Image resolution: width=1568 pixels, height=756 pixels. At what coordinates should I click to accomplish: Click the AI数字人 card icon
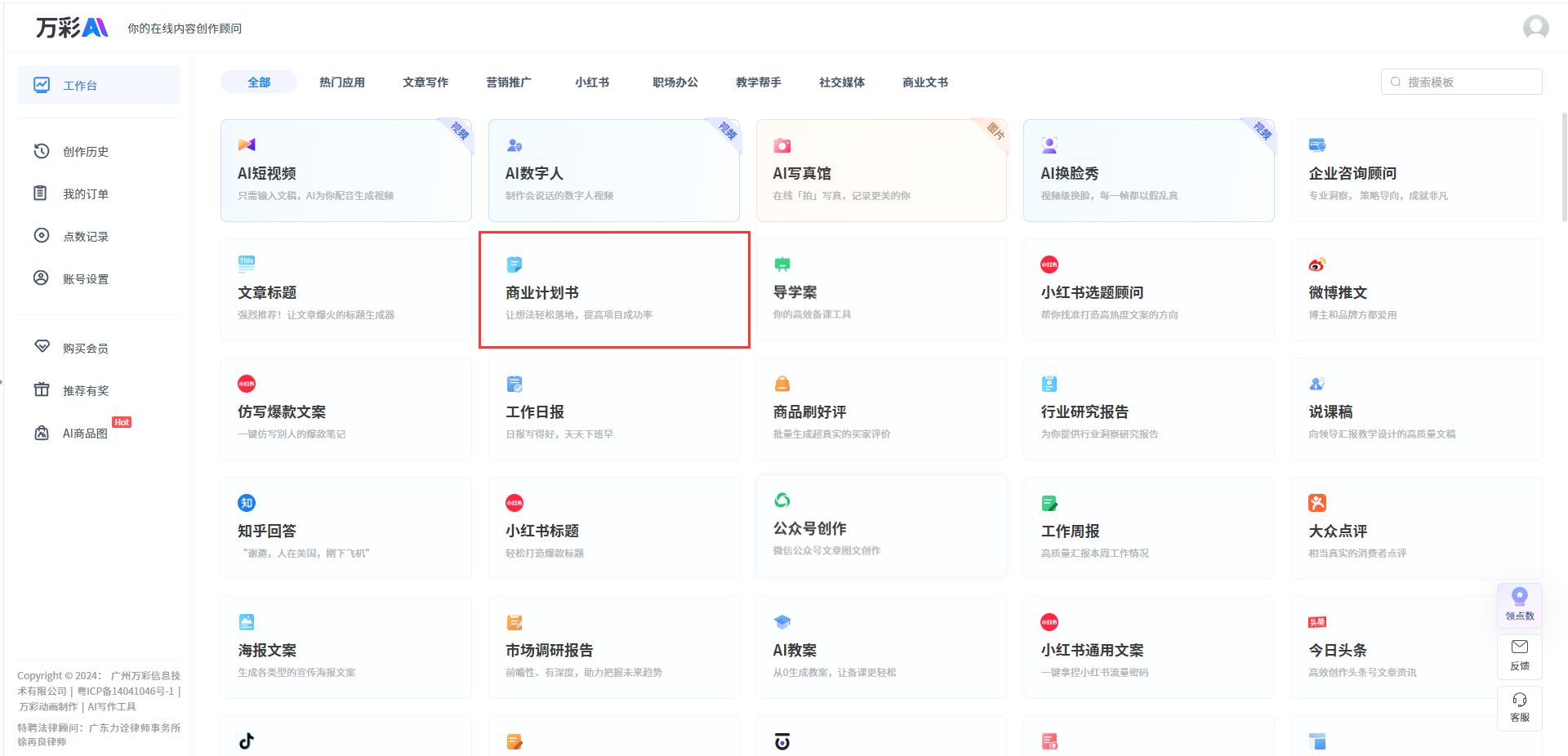(x=514, y=145)
